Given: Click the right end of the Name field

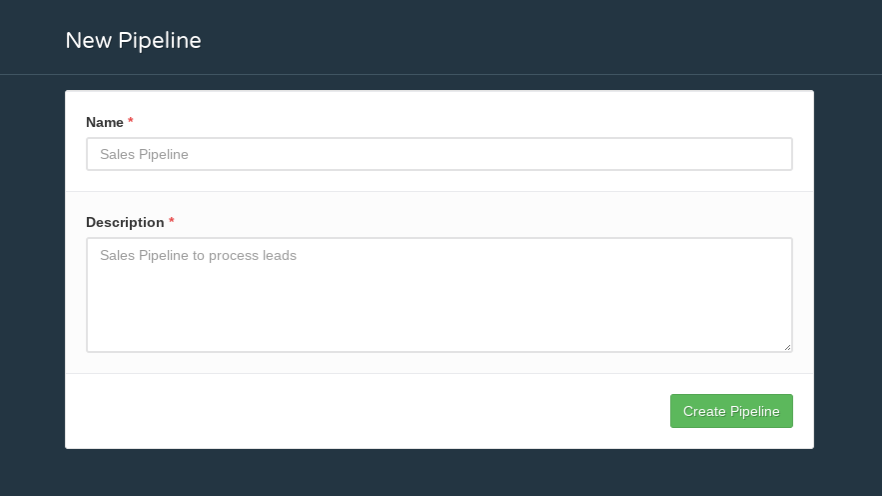Looking at the screenshot, I should click(776, 154).
